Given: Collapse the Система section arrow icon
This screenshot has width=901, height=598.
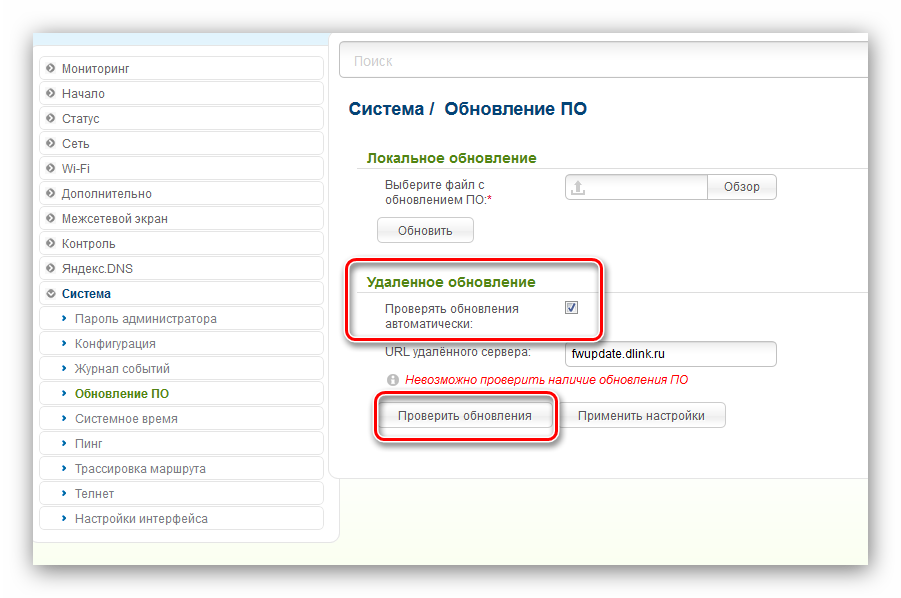Looking at the screenshot, I should [x=51, y=294].
